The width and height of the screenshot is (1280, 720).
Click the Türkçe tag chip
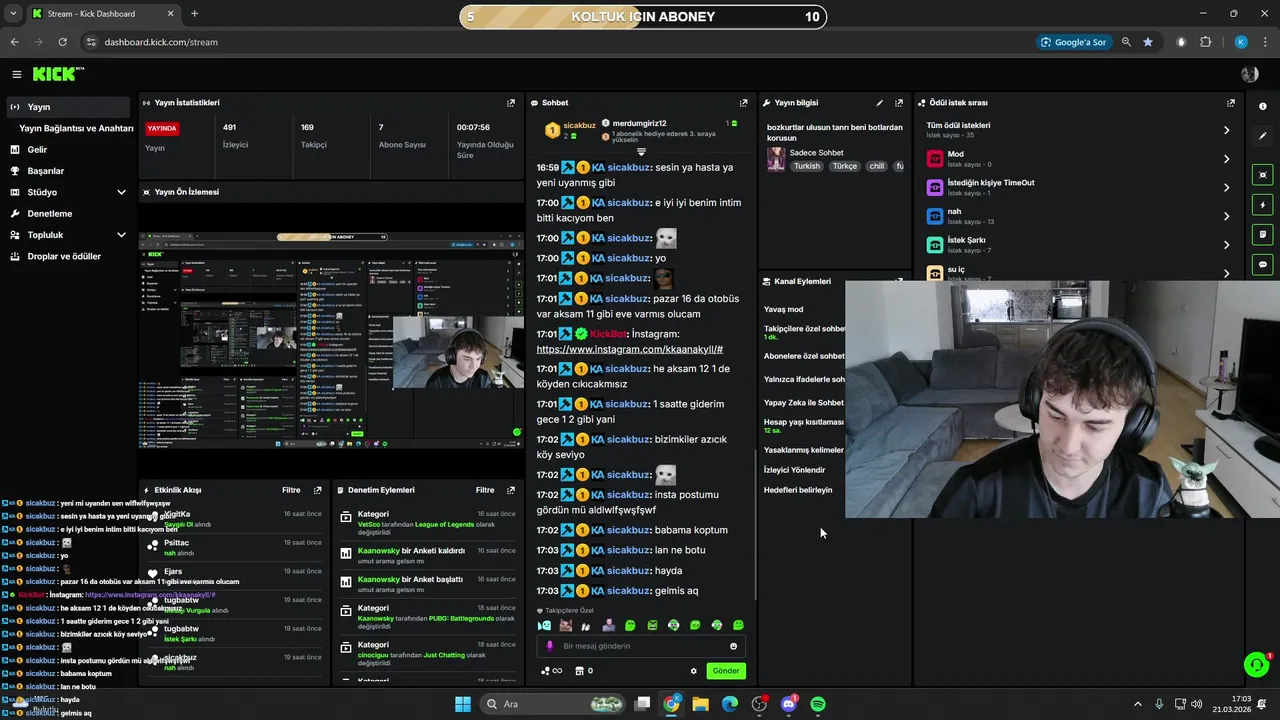tap(845, 166)
